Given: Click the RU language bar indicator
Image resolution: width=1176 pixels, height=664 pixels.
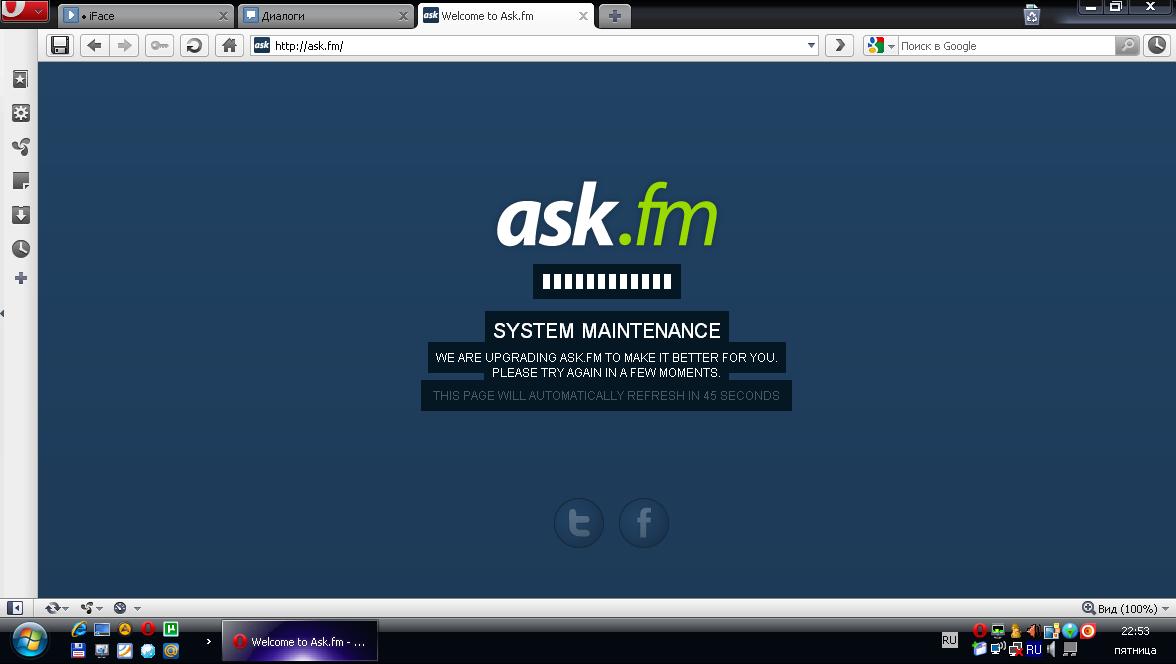Looking at the screenshot, I should pyautogui.click(x=950, y=640).
